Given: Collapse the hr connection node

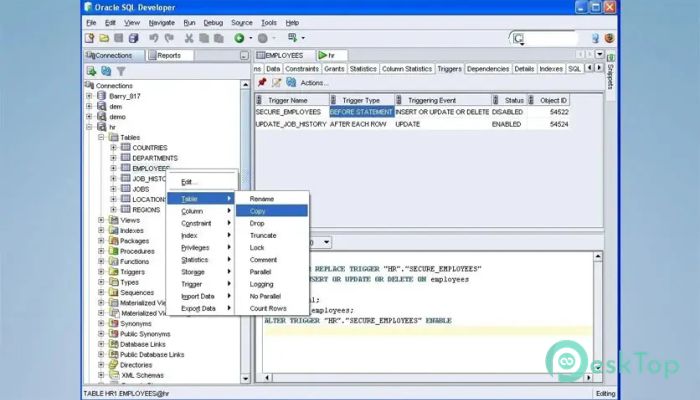Looking at the screenshot, I should (x=89, y=127).
